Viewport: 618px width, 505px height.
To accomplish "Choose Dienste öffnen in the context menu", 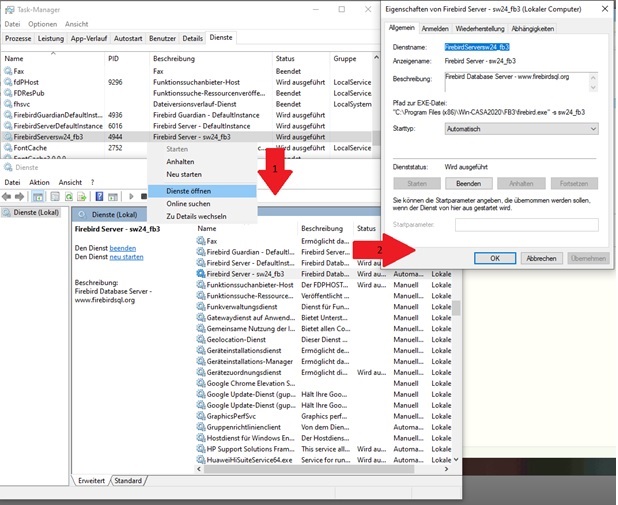I will coord(202,191).
